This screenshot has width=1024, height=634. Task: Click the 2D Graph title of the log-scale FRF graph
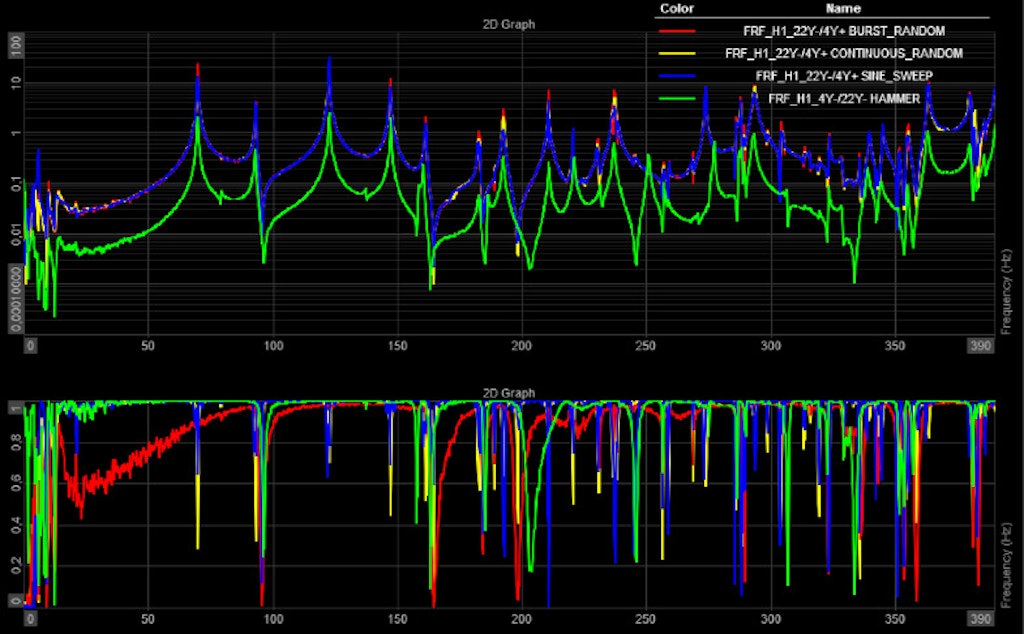click(509, 24)
